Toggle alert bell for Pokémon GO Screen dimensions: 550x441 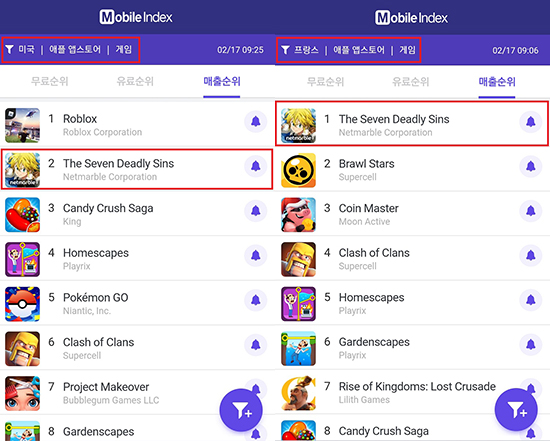(256, 300)
